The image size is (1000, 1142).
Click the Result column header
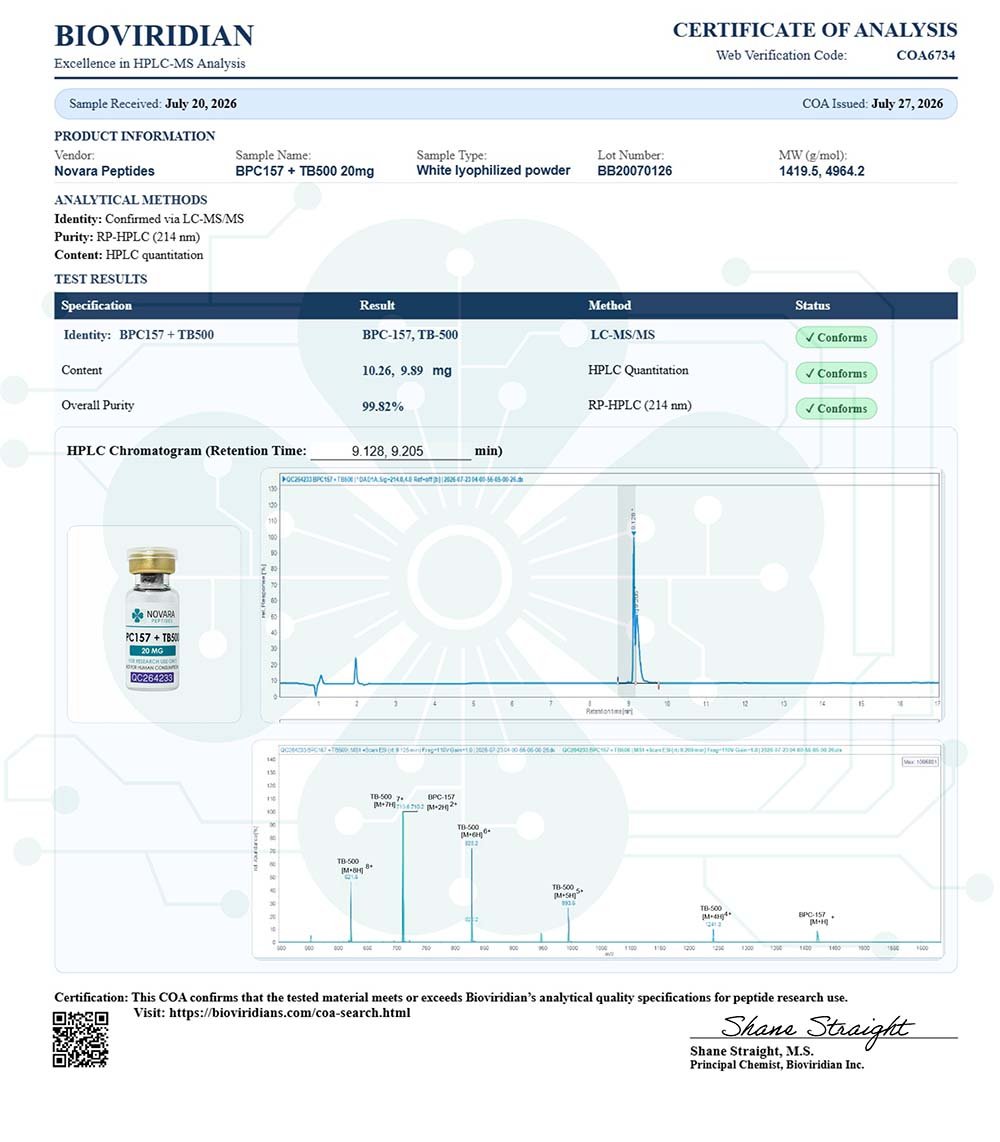377,305
